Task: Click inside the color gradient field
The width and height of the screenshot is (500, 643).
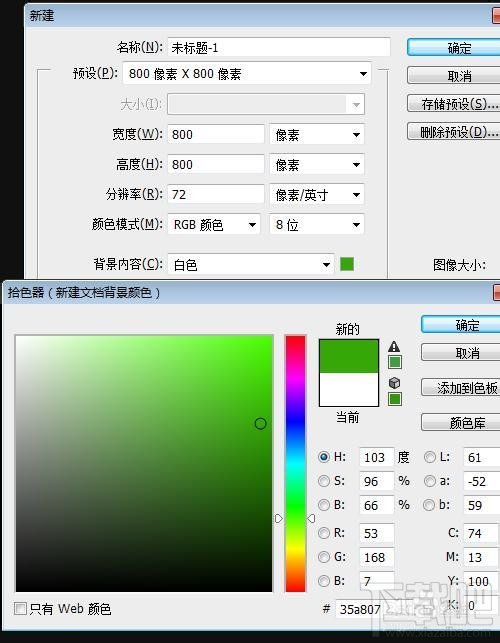Action: [x=144, y=463]
